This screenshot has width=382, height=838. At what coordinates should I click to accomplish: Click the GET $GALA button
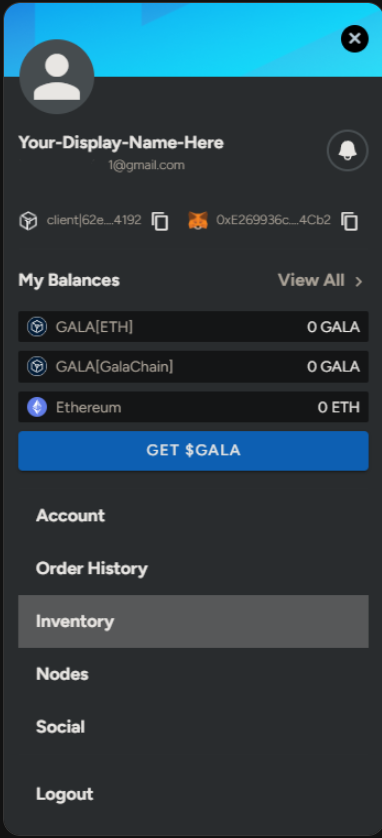(x=193, y=451)
